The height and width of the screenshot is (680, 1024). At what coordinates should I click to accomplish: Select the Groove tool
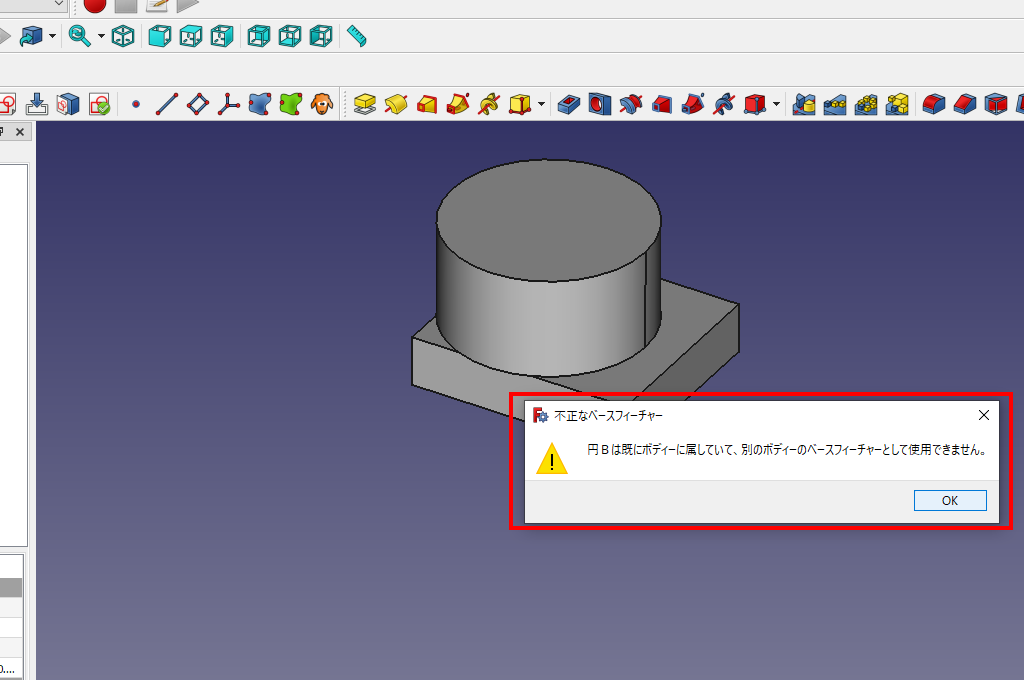[631, 104]
